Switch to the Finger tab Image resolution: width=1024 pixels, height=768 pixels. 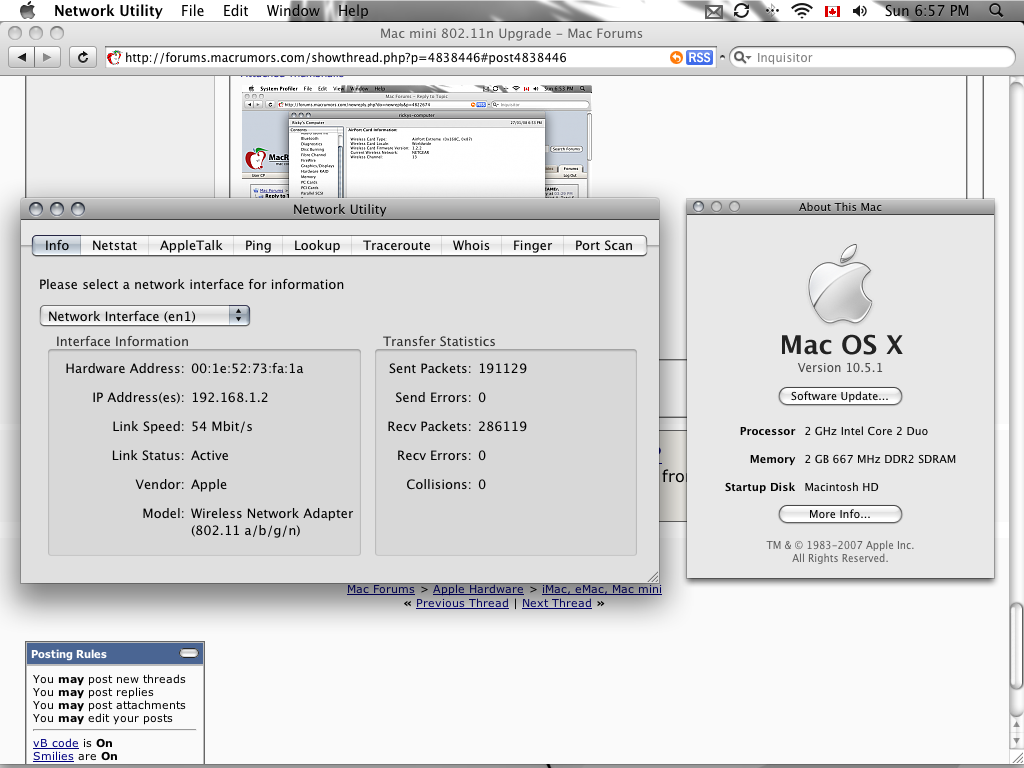click(x=532, y=246)
